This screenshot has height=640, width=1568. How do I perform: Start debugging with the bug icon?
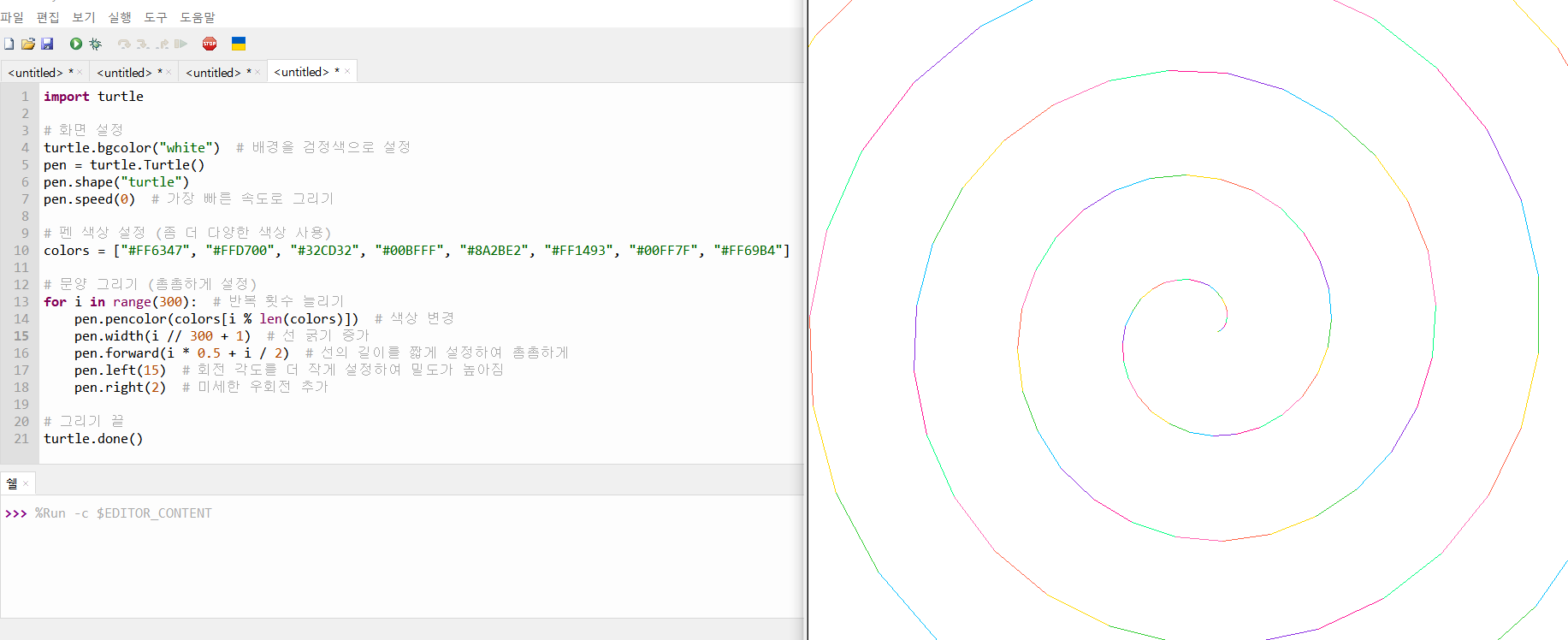point(96,44)
